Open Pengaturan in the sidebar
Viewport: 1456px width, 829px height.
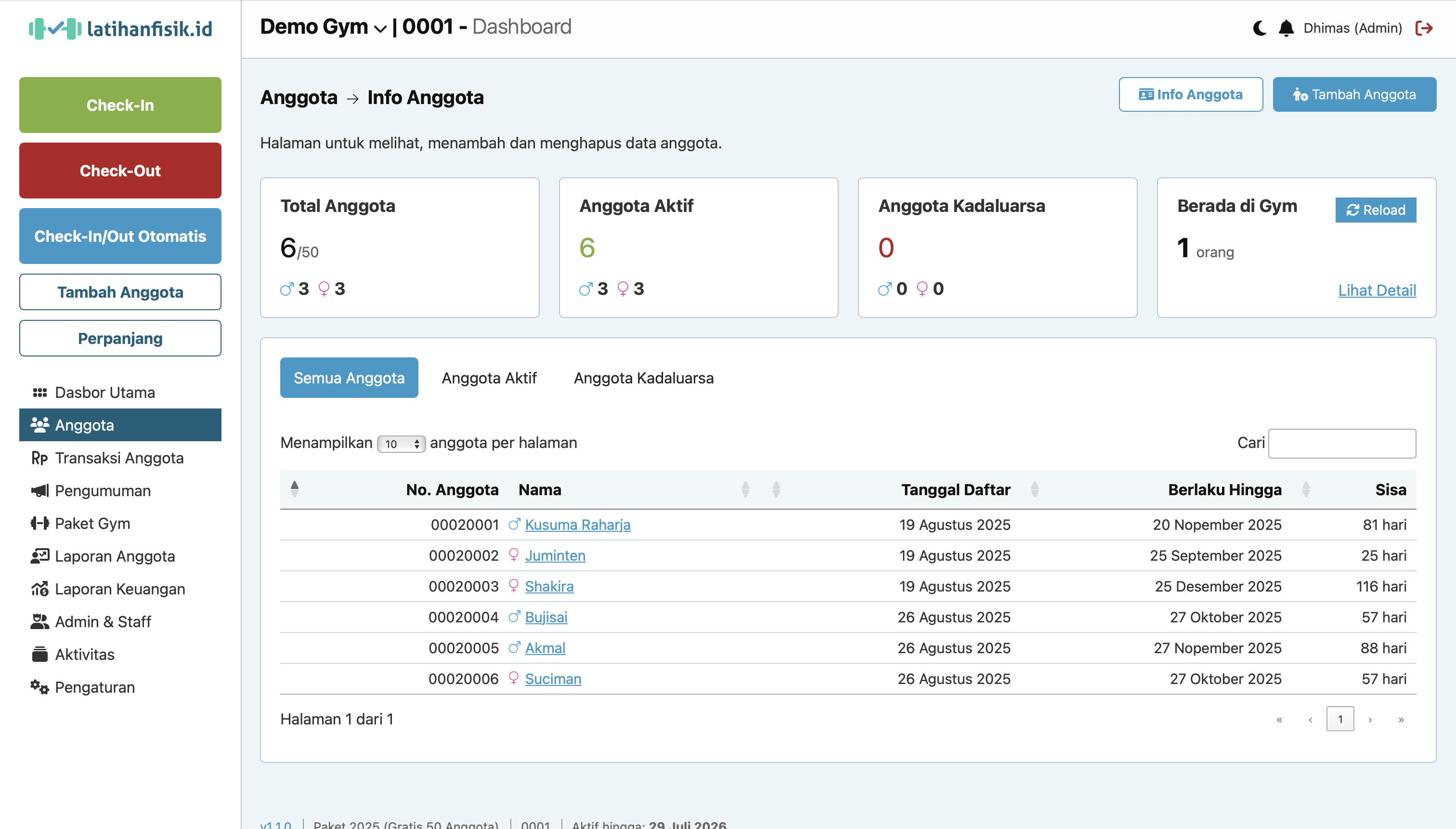point(94,687)
